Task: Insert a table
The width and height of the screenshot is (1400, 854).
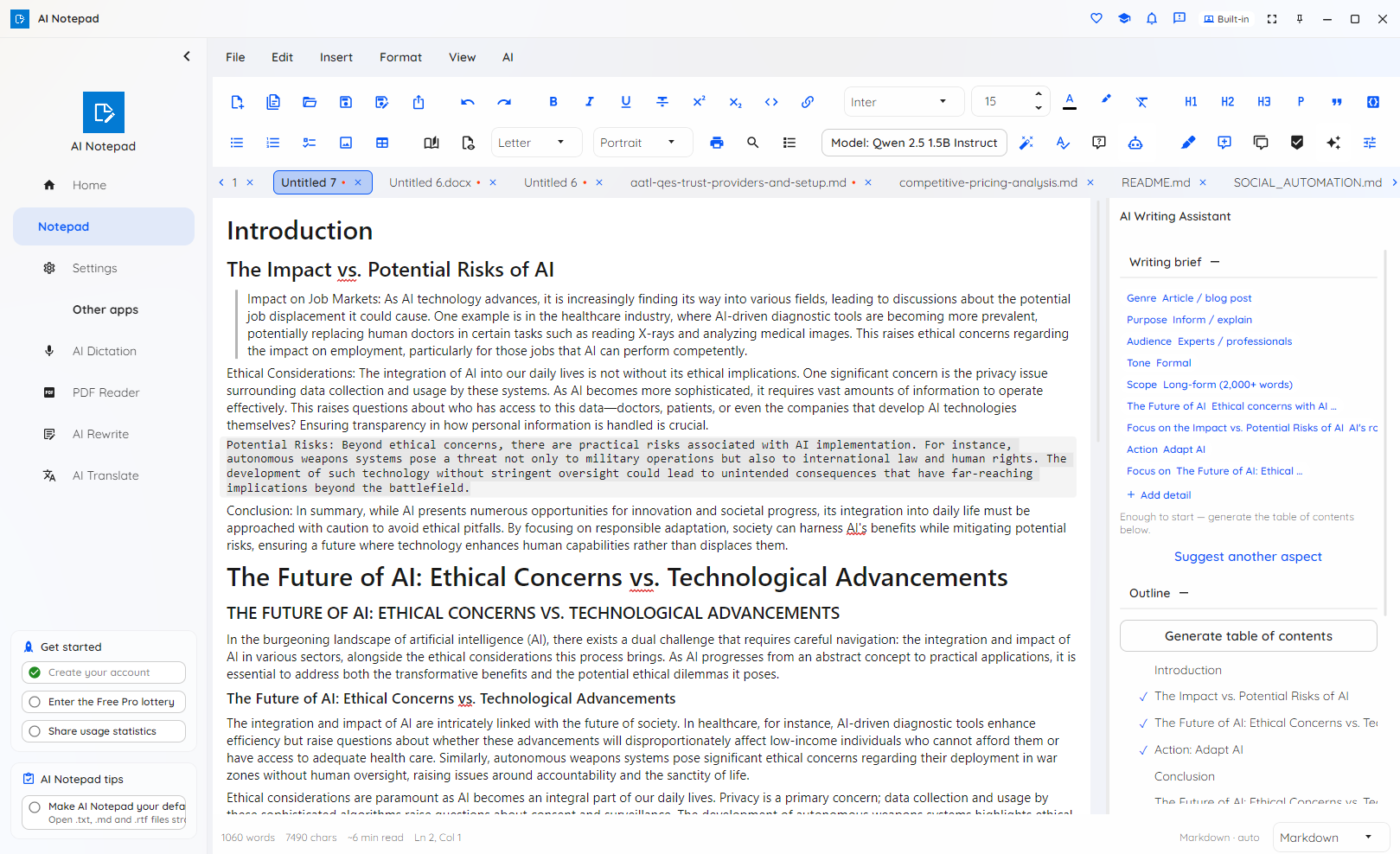Action: point(382,143)
